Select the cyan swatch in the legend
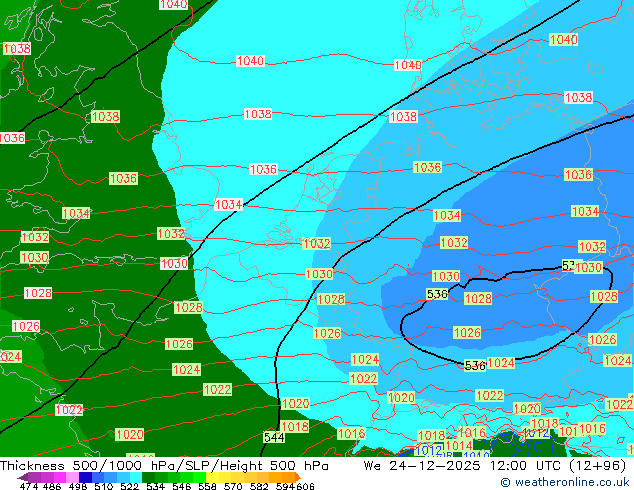 coord(136,477)
